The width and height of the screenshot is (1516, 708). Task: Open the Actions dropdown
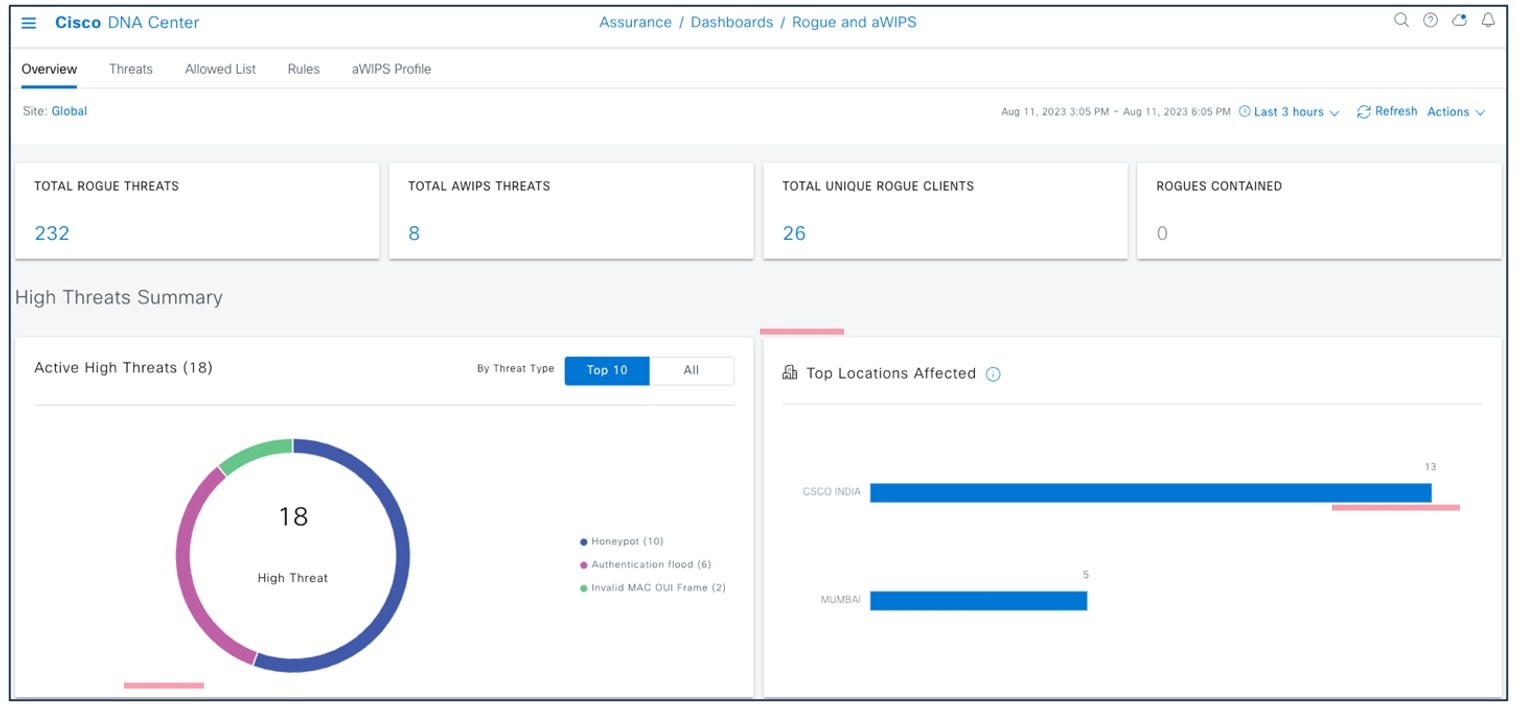click(x=1456, y=112)
